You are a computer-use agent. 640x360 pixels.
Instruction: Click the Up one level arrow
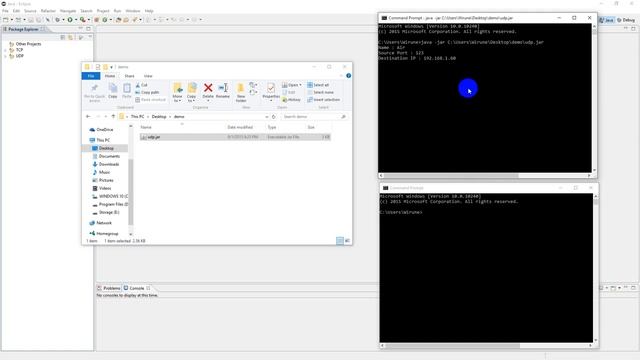tap(113, 117)
